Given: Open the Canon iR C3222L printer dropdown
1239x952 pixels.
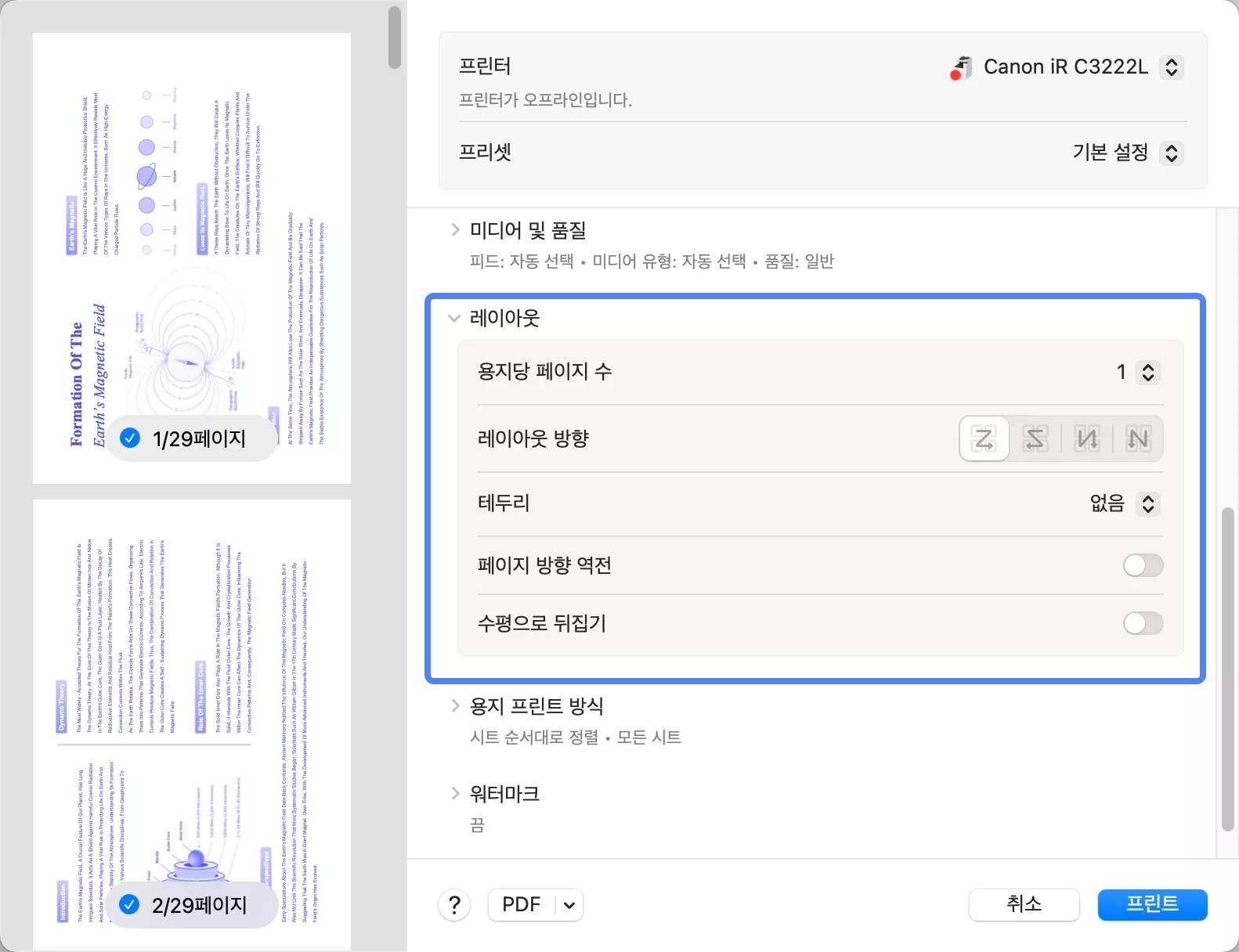Looking at the screenshot, I should pyautogui.click(x=1171, y=67).
